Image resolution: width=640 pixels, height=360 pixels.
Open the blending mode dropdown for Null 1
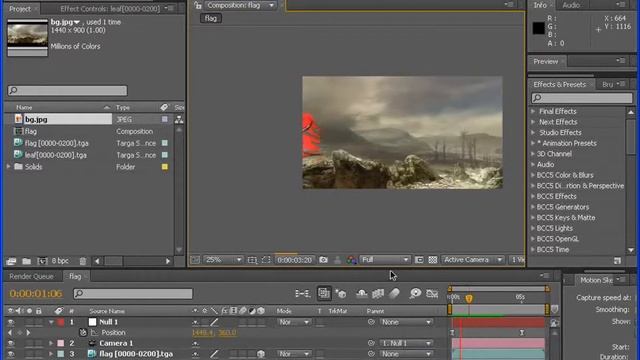click(294, 322)
